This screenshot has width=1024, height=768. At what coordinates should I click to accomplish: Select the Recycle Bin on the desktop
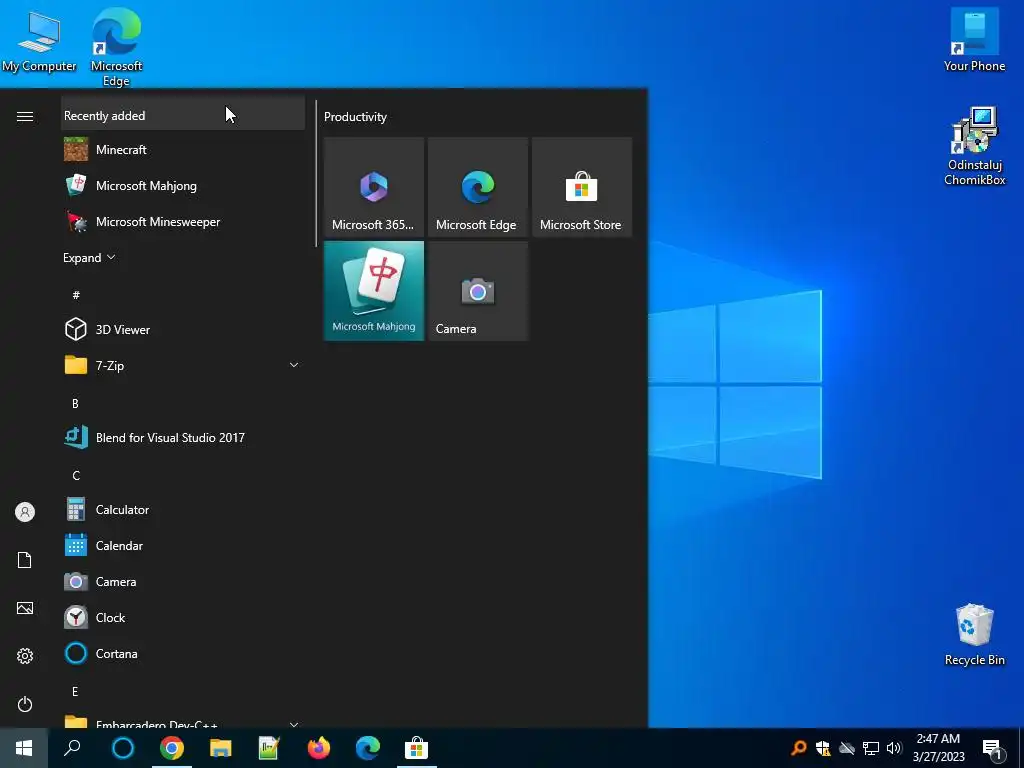pyautogui.click(x=974, y=635)
